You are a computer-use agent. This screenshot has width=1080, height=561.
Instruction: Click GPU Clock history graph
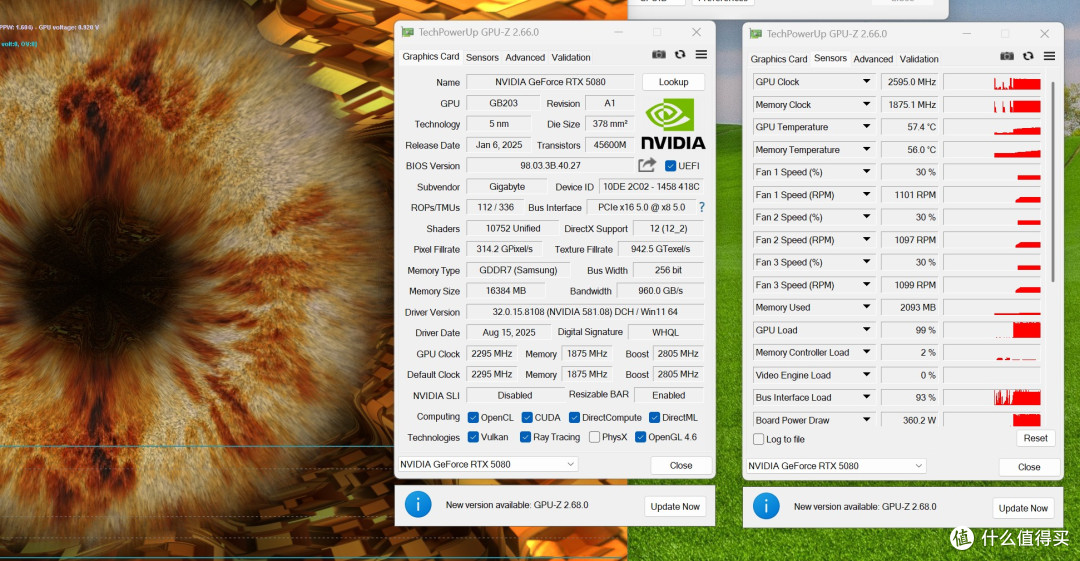[x=992, y=82]
